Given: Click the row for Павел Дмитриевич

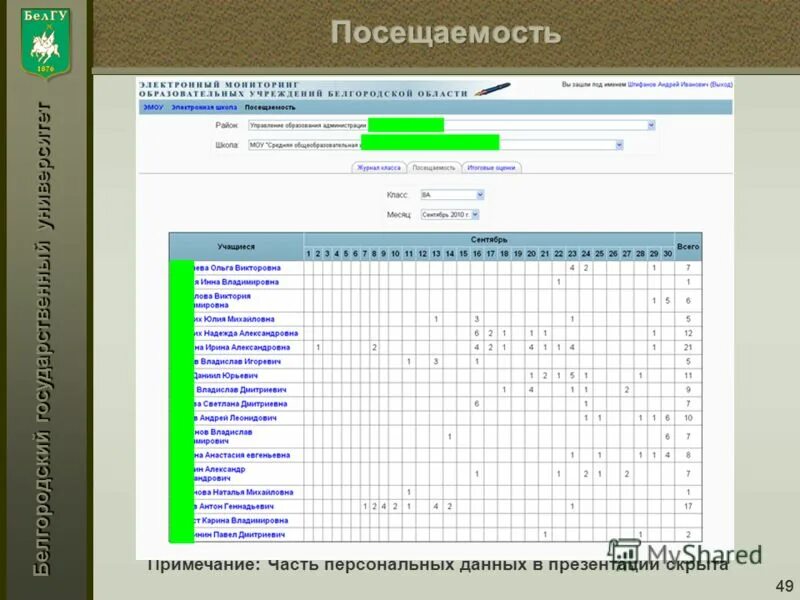Looking at the screenshot, I should [240, 537].
